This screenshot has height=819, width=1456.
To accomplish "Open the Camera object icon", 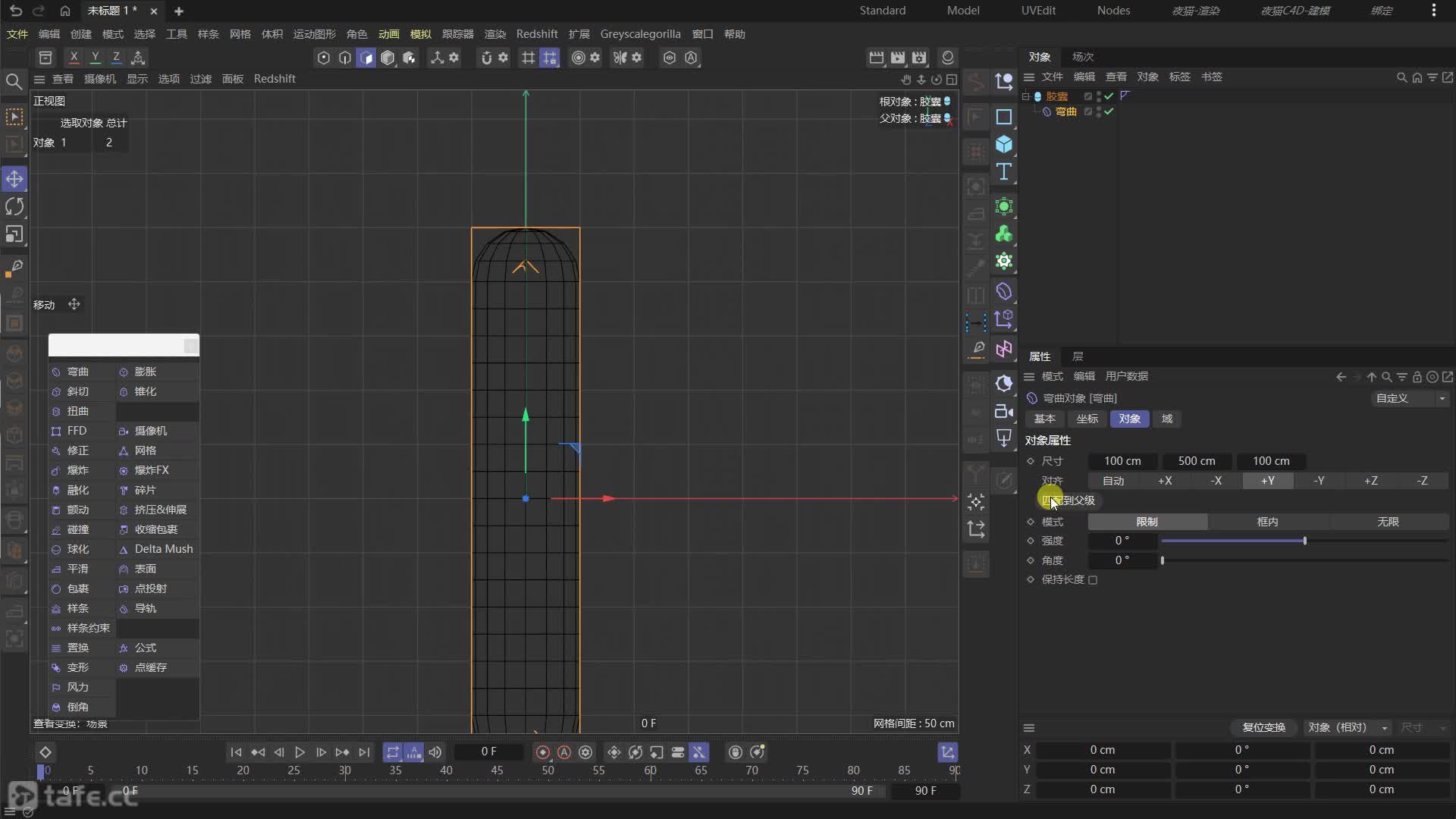I will click(x=1004, y=411).
